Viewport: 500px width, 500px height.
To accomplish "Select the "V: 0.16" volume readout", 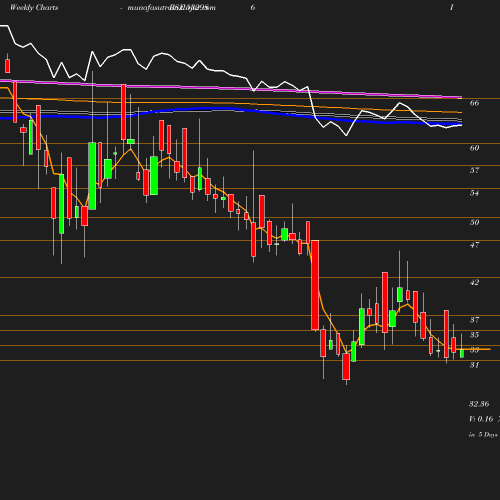I will tap(481, 419).
